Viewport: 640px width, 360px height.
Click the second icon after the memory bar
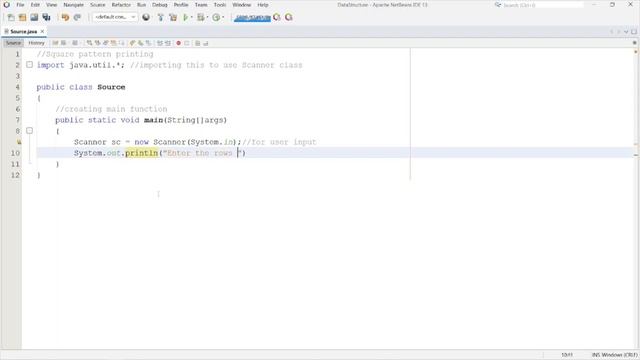pyautogui.click(x=289, y=17)
